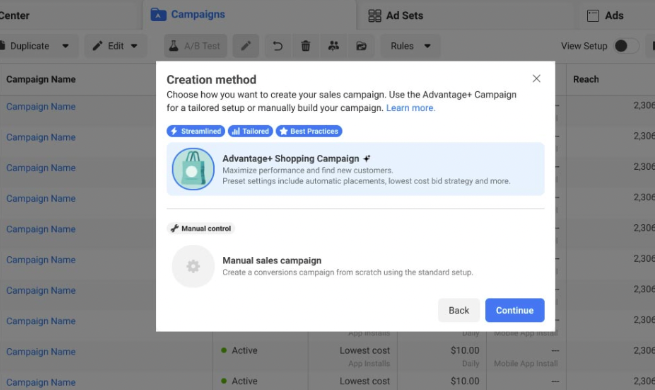Click the Best Practices badge
This screenshot has width=655, height=390.
(309, 131)
